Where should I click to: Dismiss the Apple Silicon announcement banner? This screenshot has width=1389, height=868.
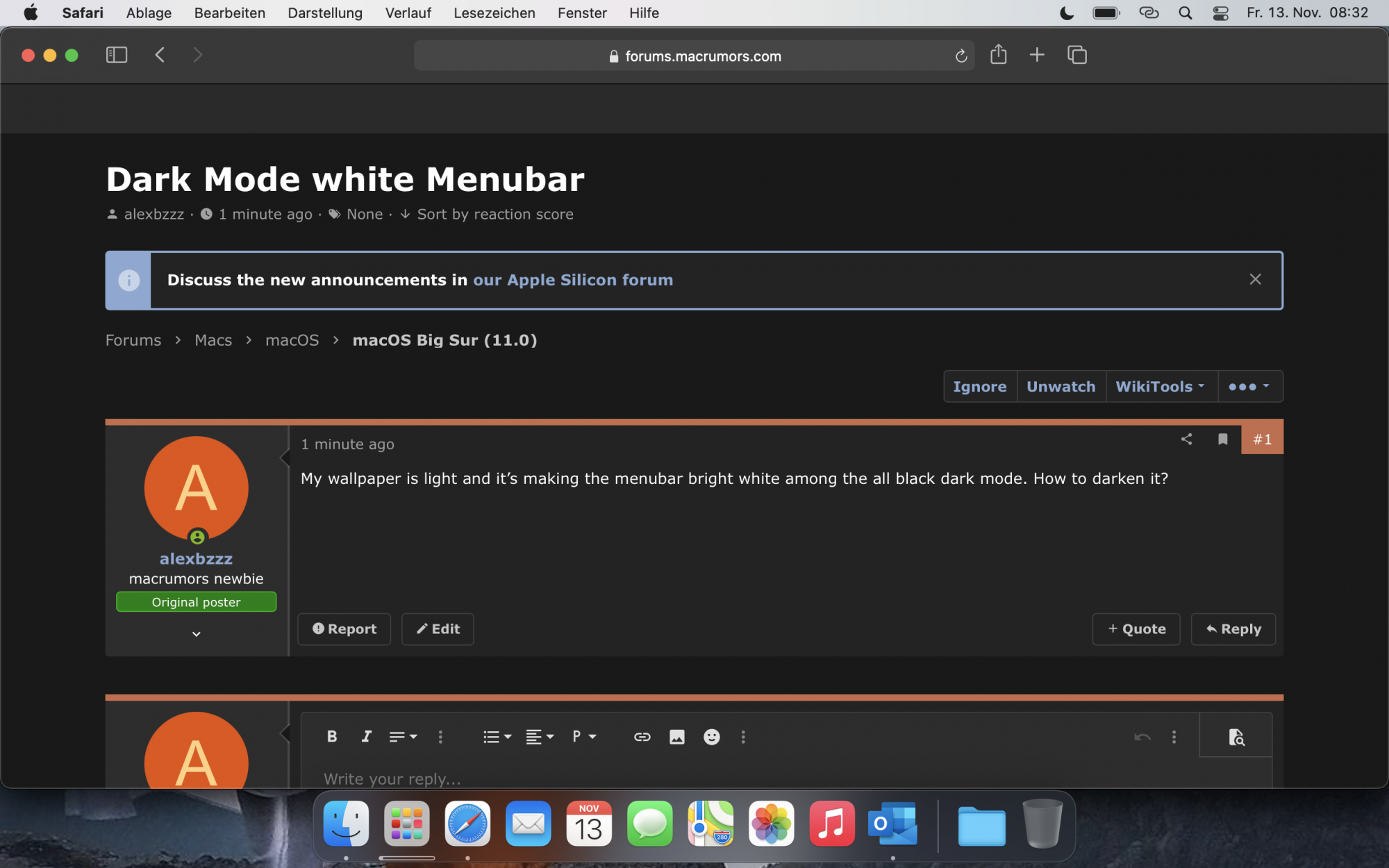[1255, 279]
